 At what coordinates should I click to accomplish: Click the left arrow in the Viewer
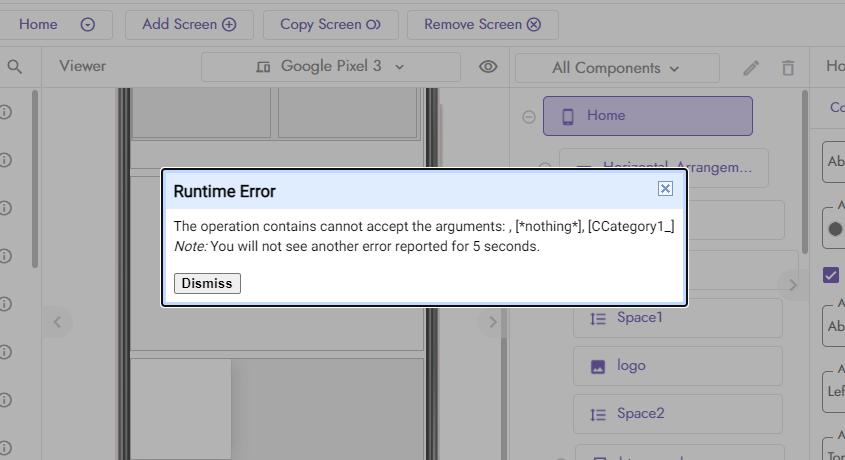pos(57,322)
